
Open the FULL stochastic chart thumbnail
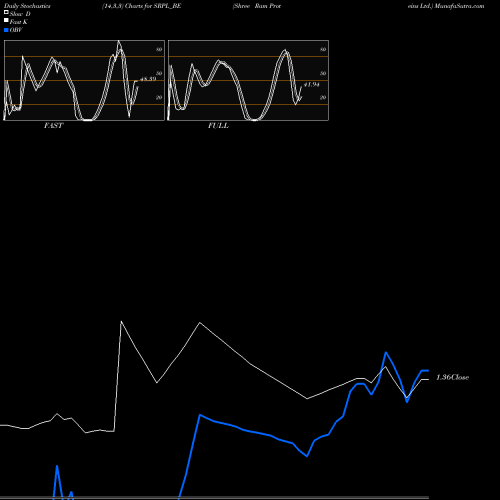[x=248, y=80]
